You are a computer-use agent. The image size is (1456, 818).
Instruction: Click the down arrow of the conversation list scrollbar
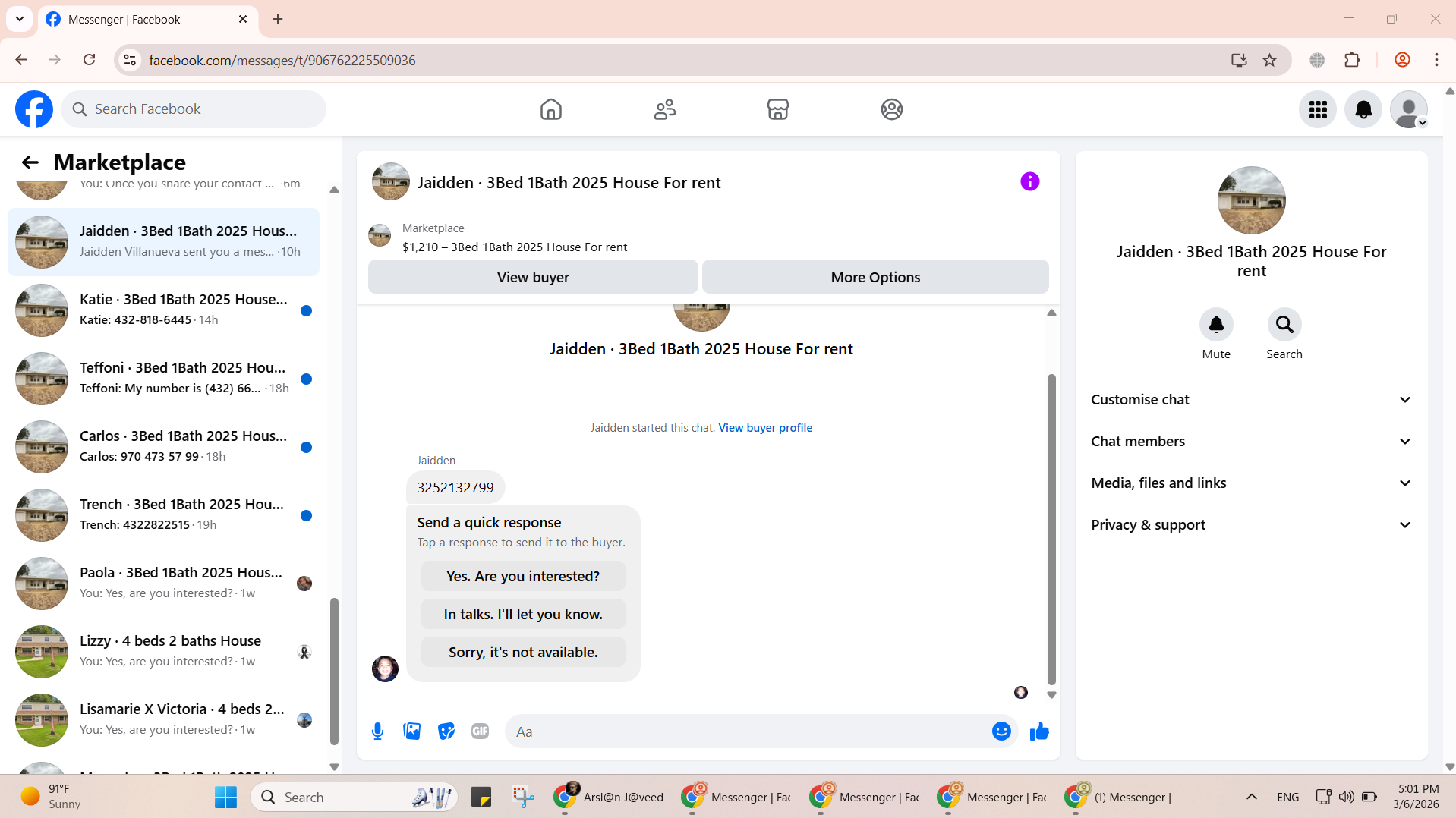click(334, 767)
